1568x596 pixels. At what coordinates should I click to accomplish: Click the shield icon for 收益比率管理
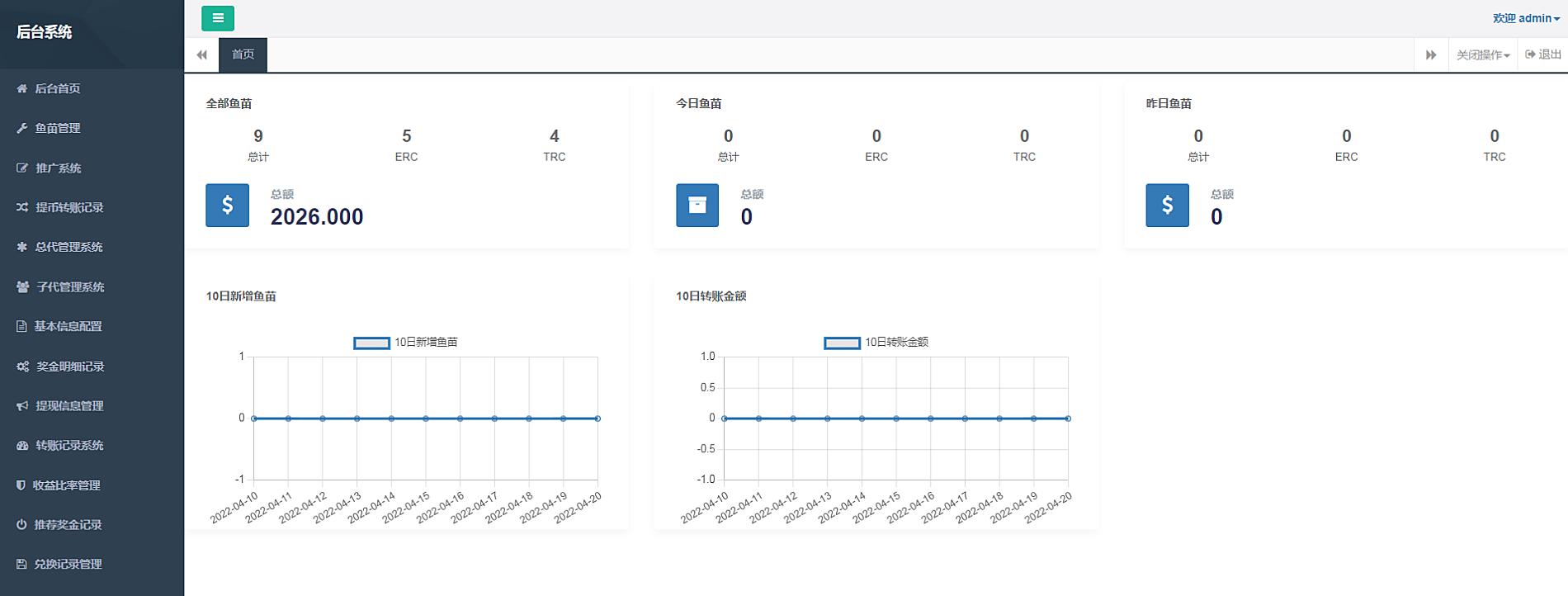click(x=21, y=485)
